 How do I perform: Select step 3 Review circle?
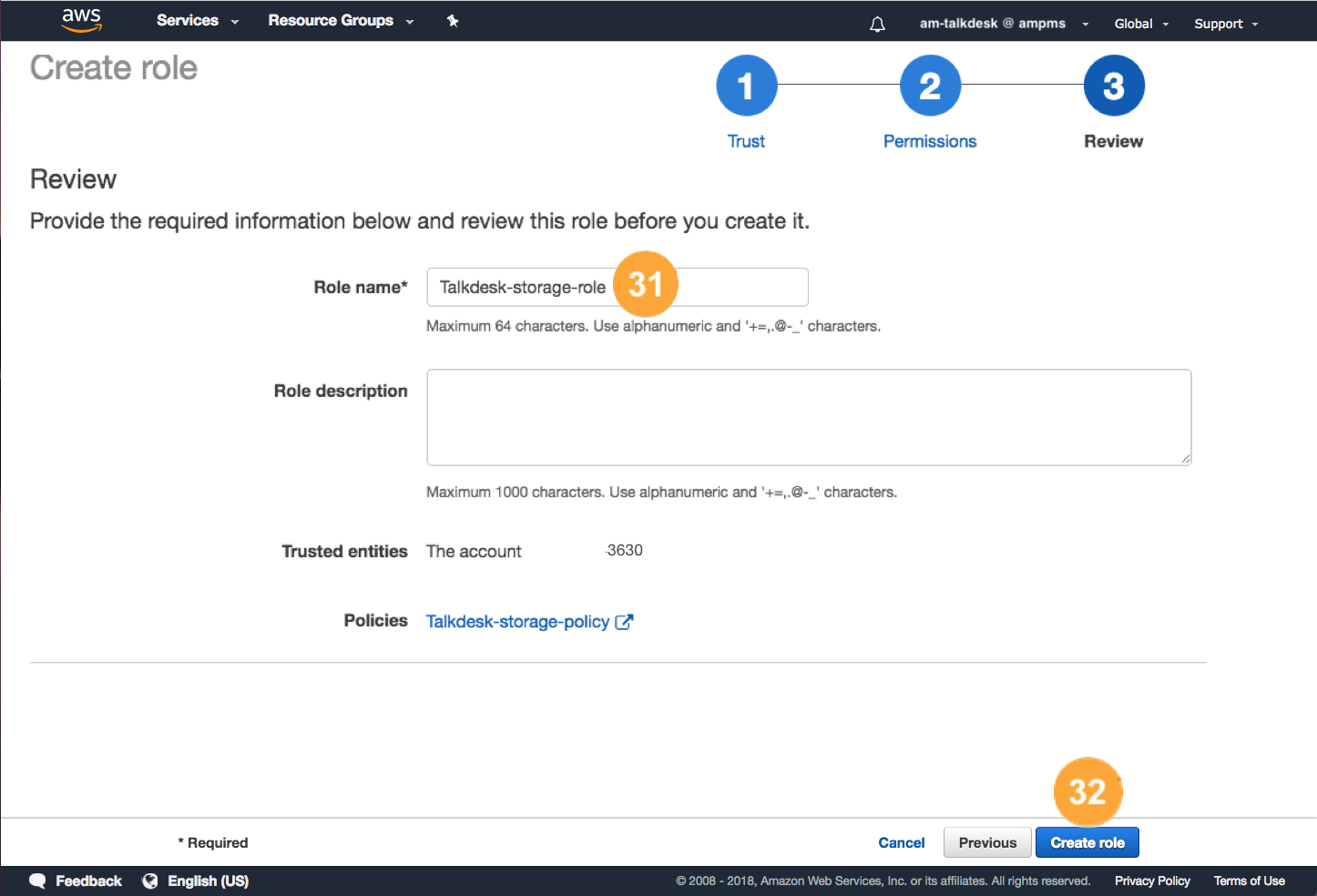click(x=1114, y=86)
